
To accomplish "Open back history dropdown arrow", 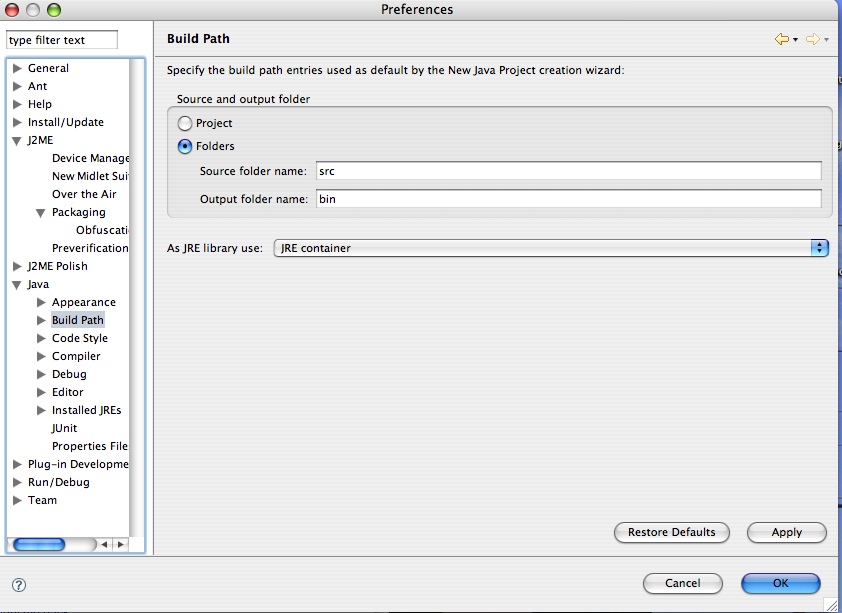I will click(796, 40).
